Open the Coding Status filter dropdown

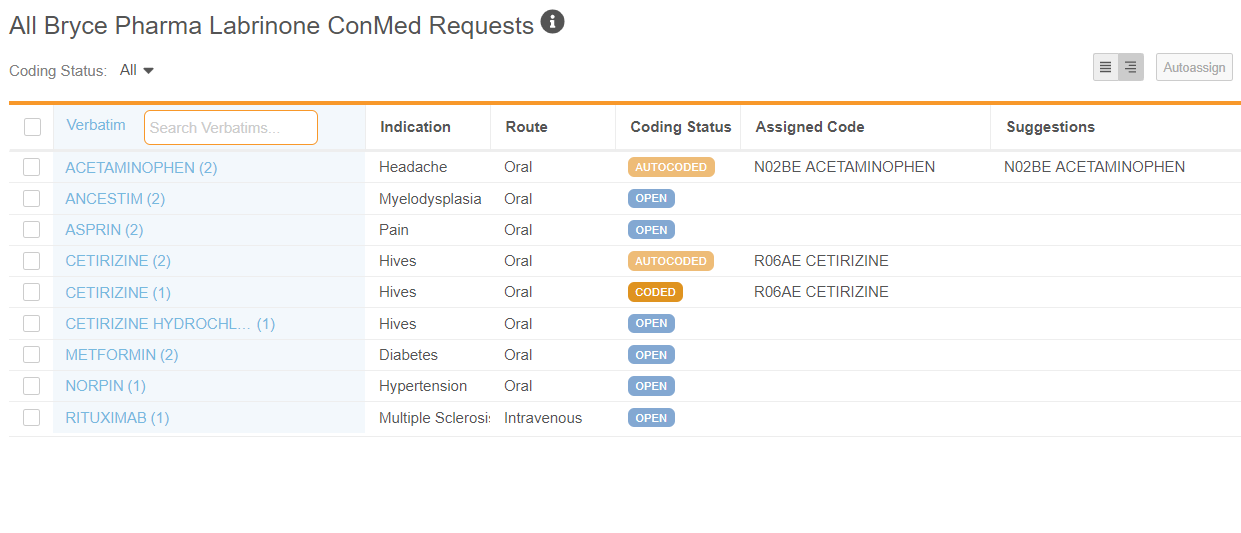(137, 71)
